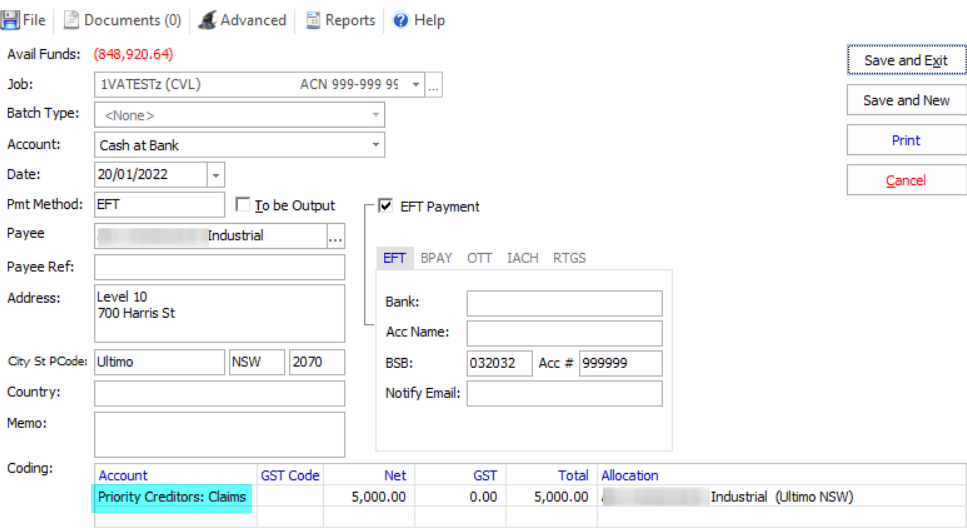
Task: Open the Documents (0) page icon
Action: pyautogui.click(x=72, y=20)
